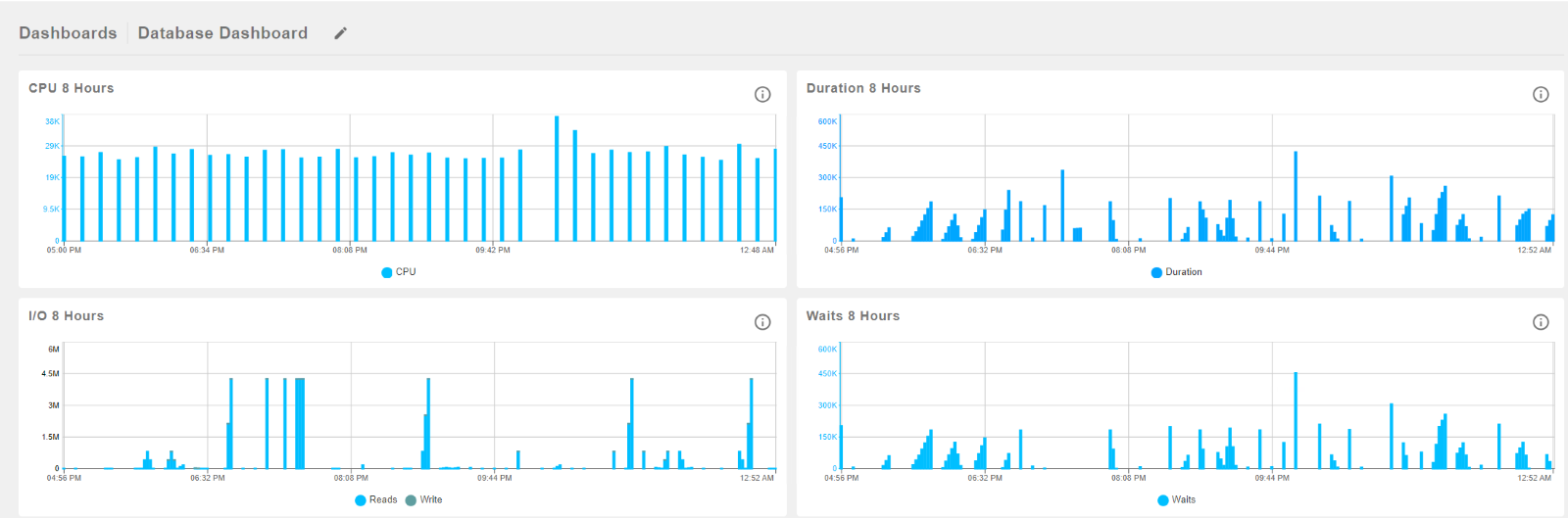Open info icon on I/O 8 Hours panel
The width and height of the screenshot is (1568, 518).
[762, 322]
